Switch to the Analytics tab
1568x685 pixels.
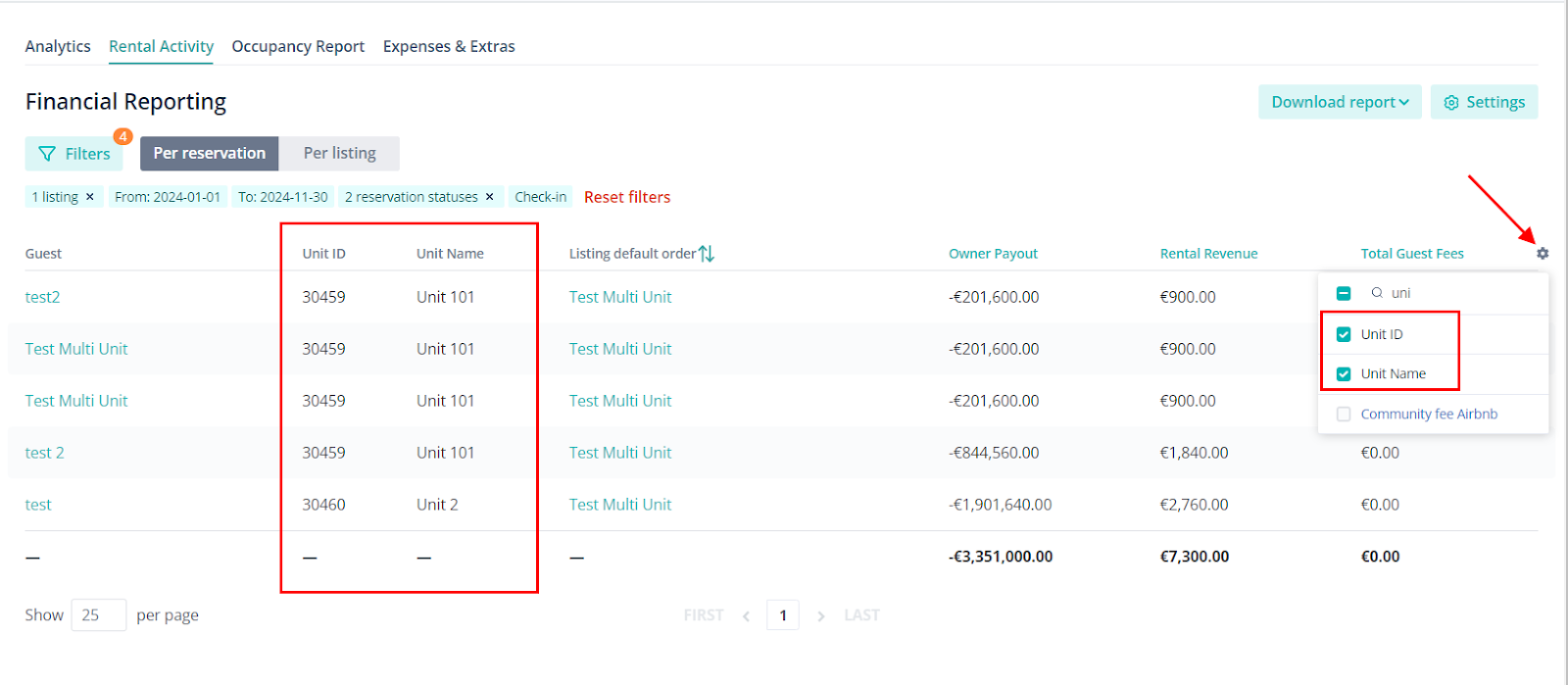coord(58,46)
